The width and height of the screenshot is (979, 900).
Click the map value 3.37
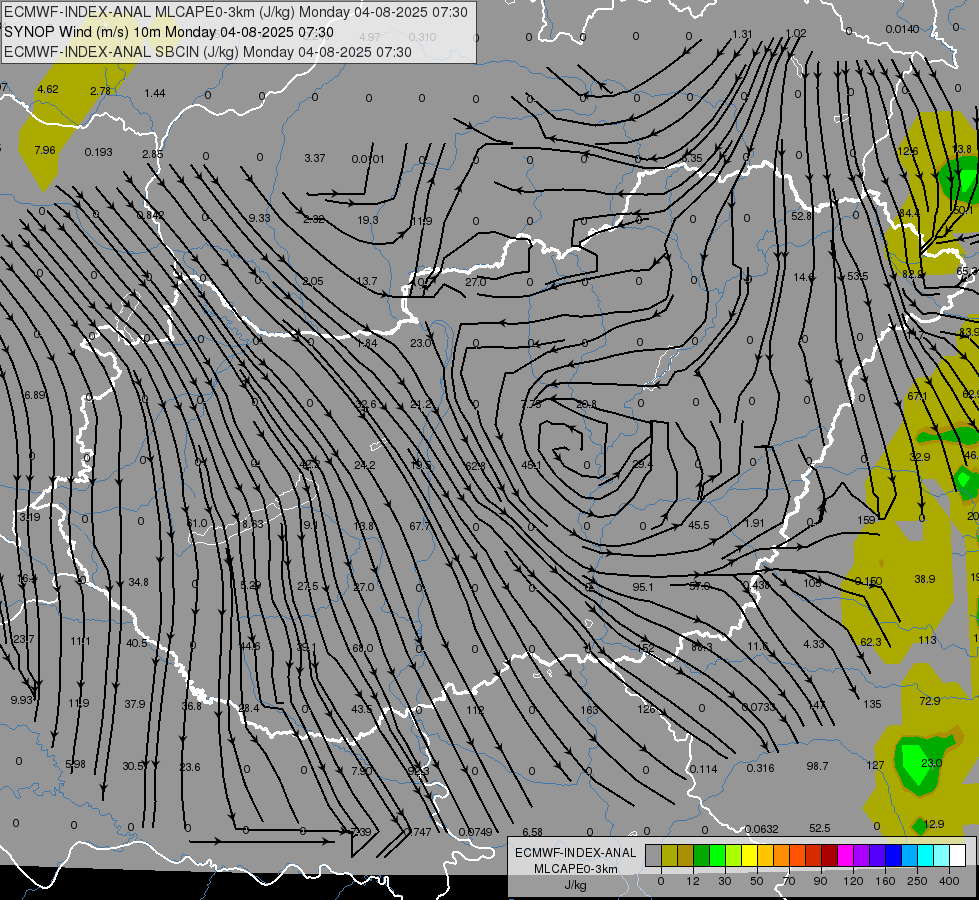315,159
